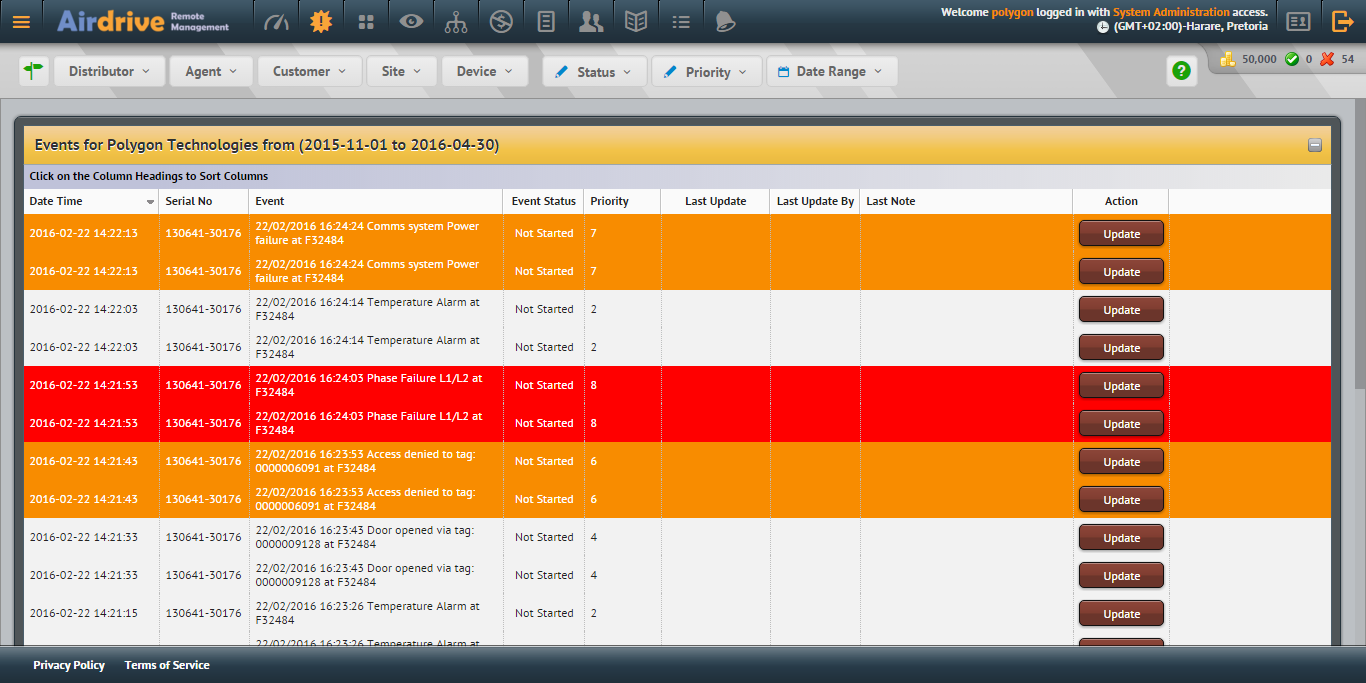
Task: Expand the Site filter dropdown
Action: pyautogui.click(x=402, y=71)
